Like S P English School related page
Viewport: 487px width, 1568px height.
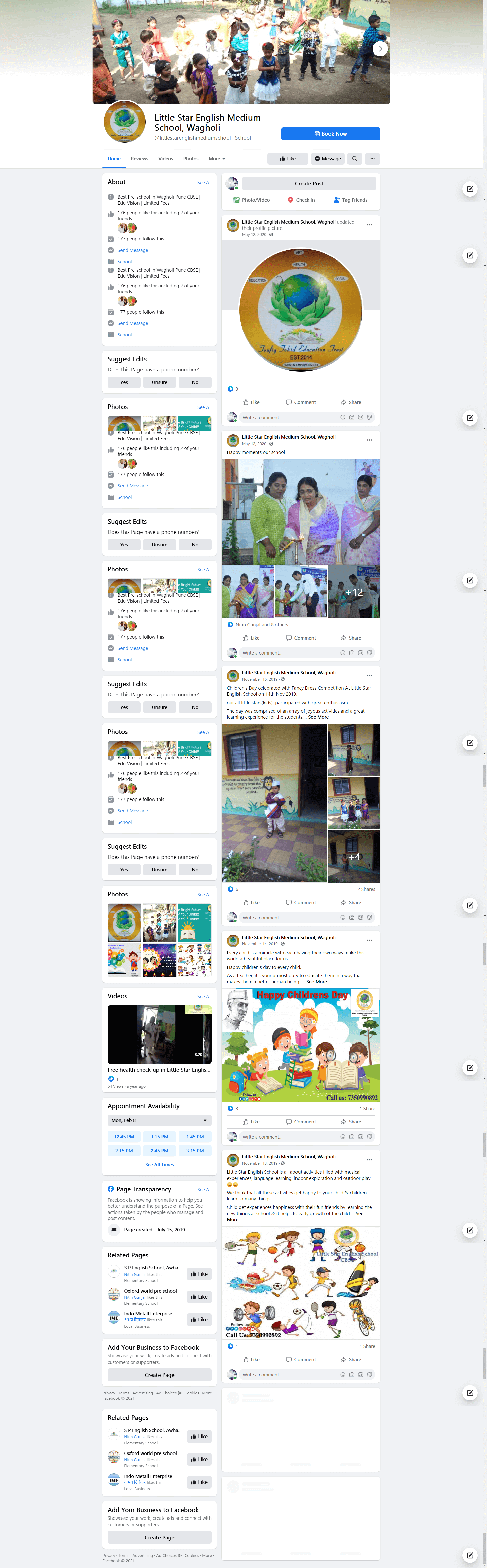coord(199,1274)
